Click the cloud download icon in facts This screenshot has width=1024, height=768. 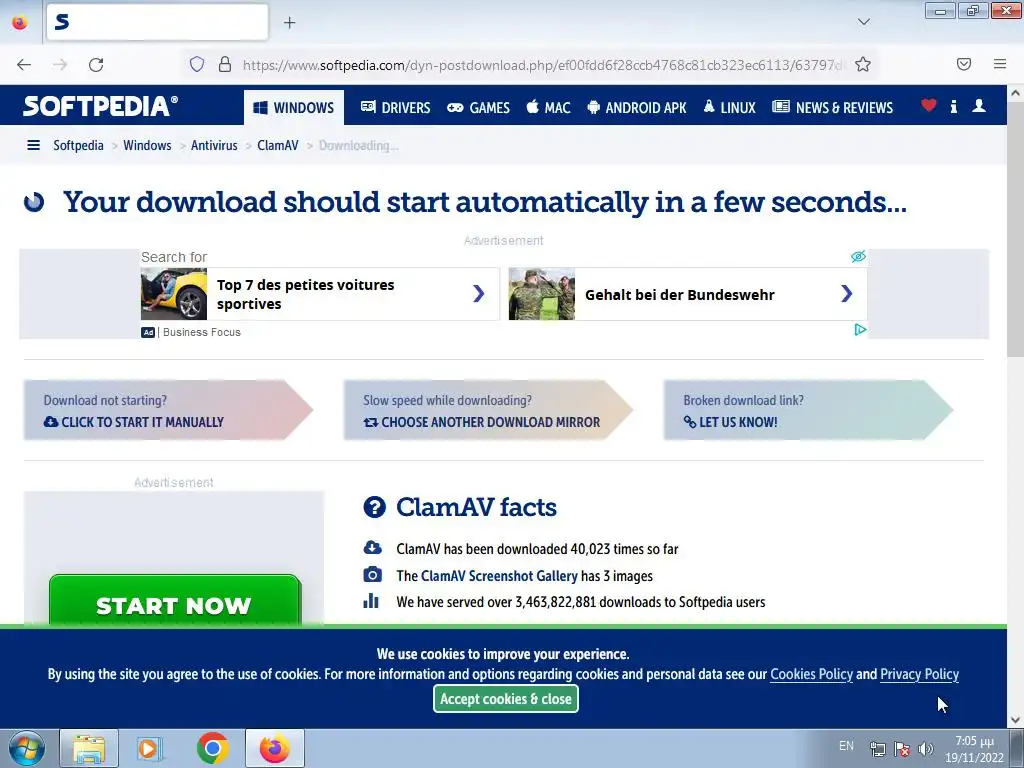point(372,547)
